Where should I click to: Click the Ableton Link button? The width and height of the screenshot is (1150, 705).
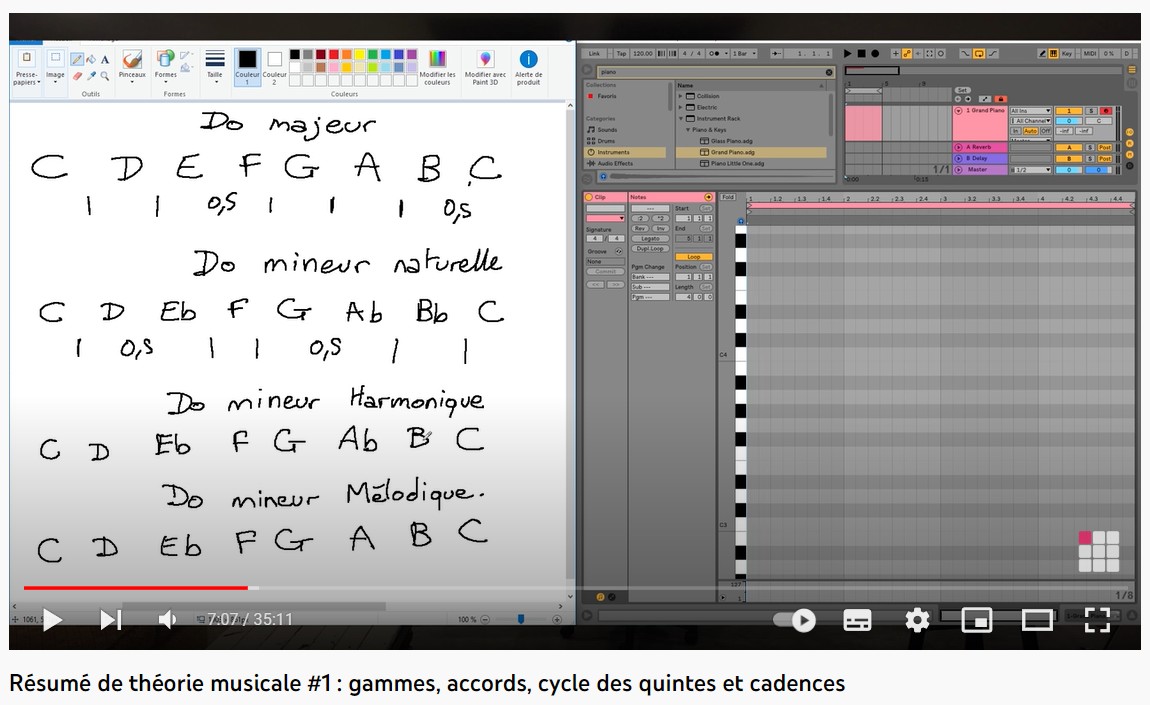click(594, 54)
